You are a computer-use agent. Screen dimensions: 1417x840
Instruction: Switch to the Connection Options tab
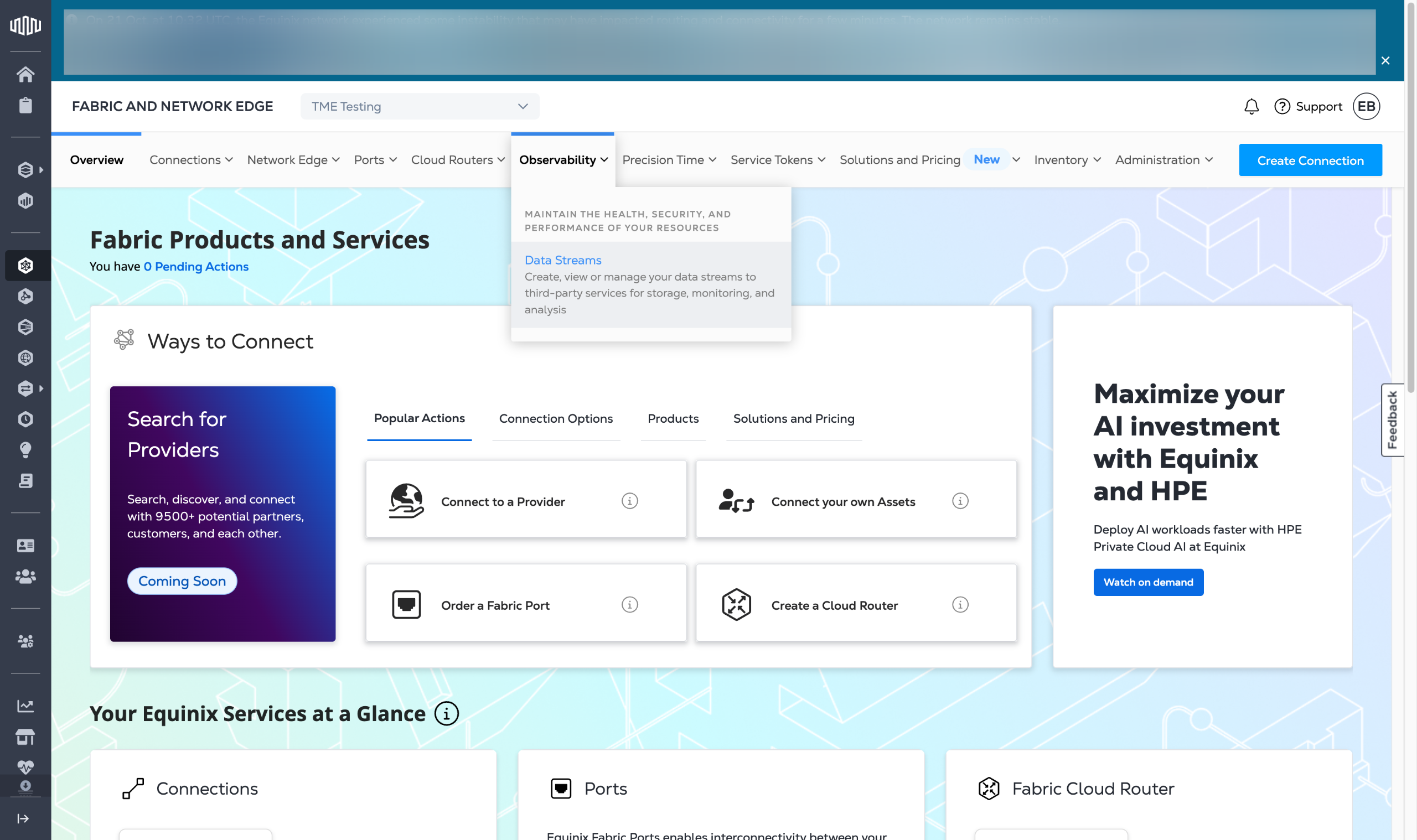coord(555,419)
